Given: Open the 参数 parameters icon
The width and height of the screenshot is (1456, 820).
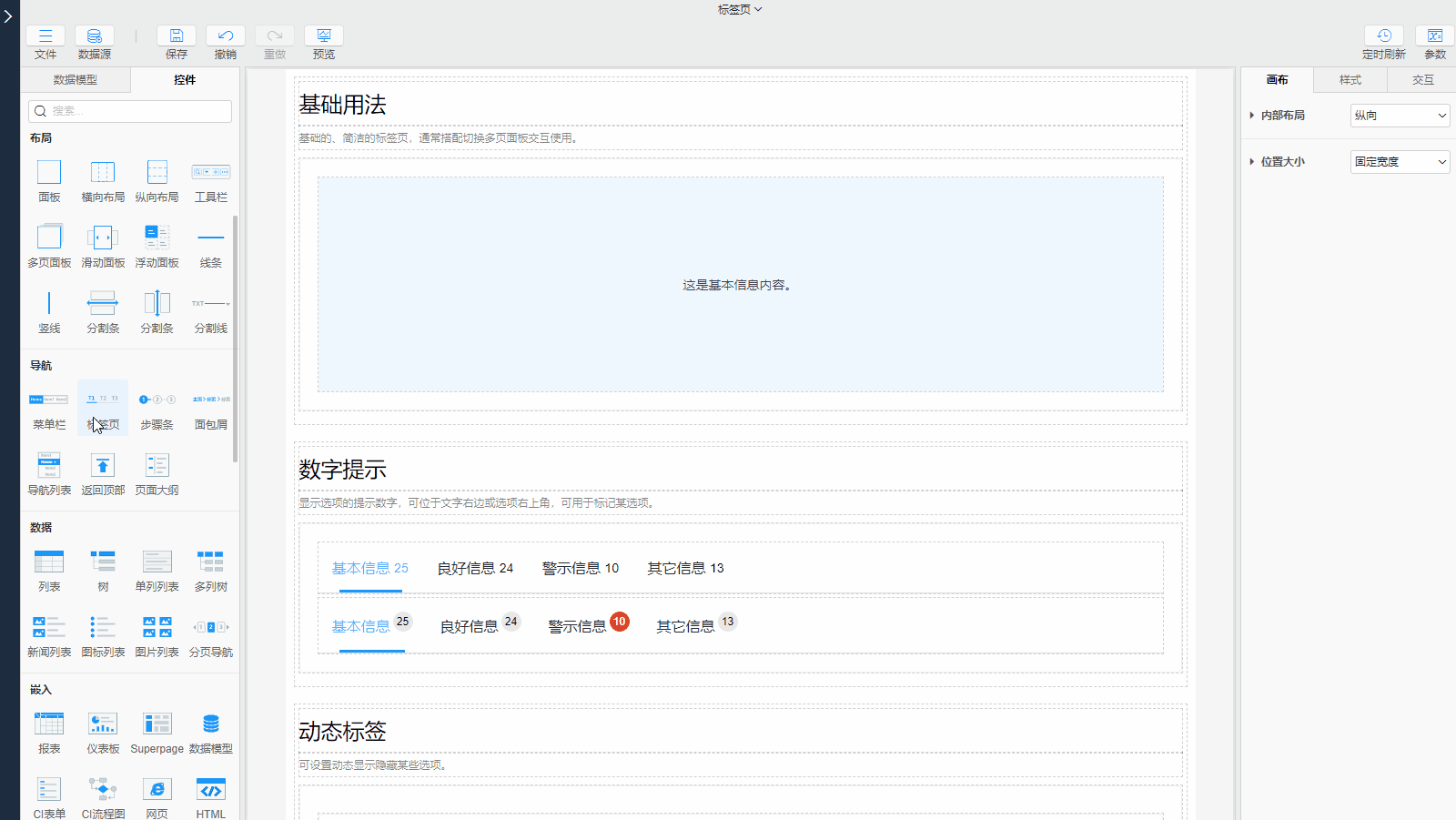Looking at the screenshot, I should click(x=1434, y=36).
